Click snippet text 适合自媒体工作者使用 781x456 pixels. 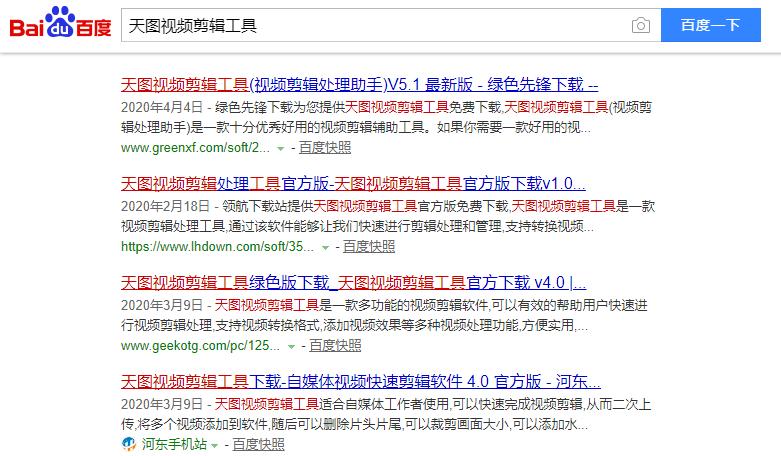click(x=384, y=404)
